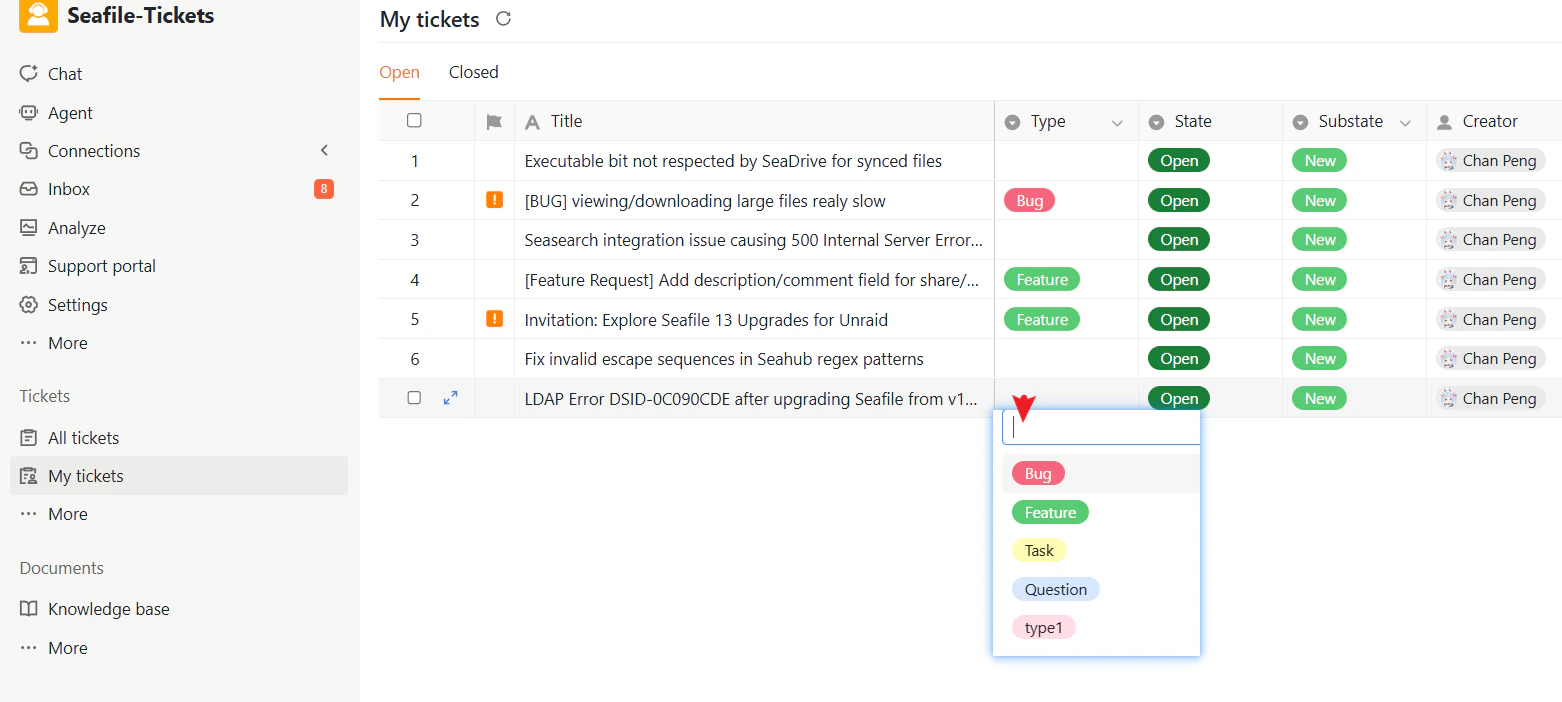Open 'Invitation: Explore Seafile 13 Upgrades' ticket

tap(706, 320)
